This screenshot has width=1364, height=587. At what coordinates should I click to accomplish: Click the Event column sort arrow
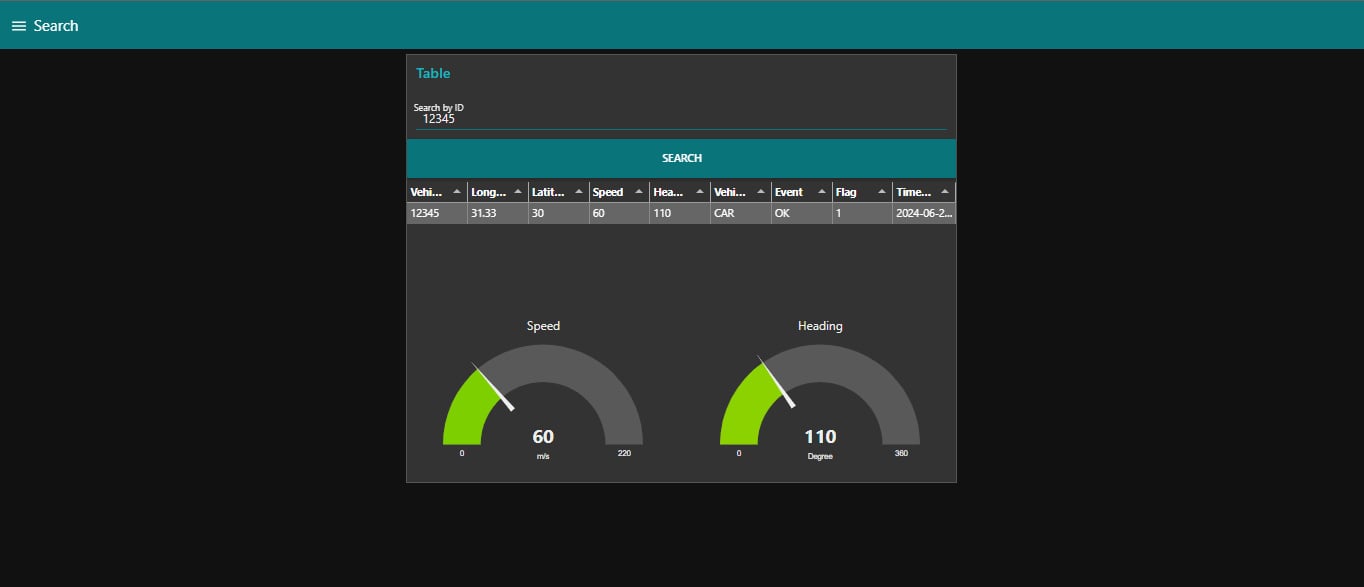(822, 192)
